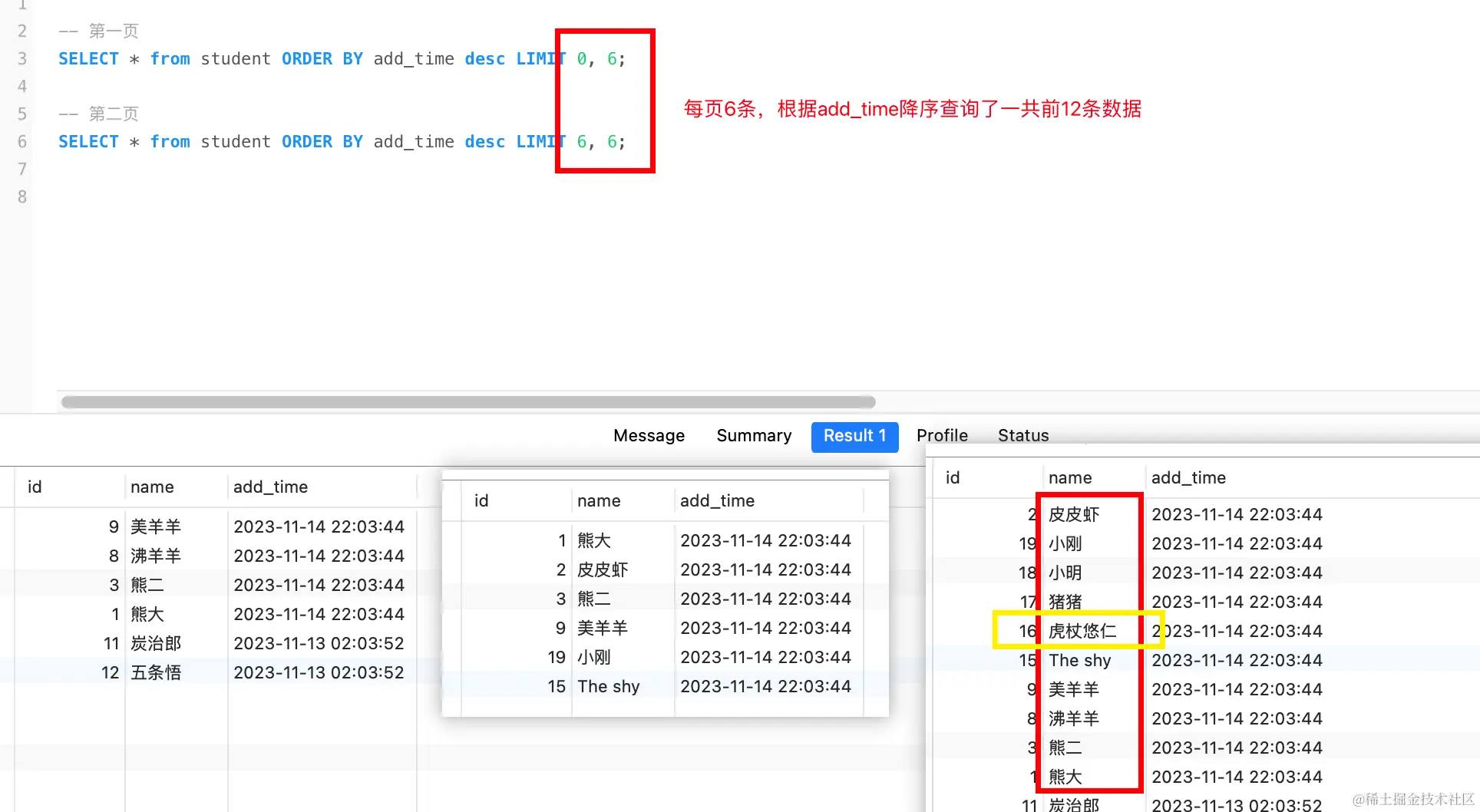
Task: Switch to the Status tab
Action: (x=1023, y=436)
